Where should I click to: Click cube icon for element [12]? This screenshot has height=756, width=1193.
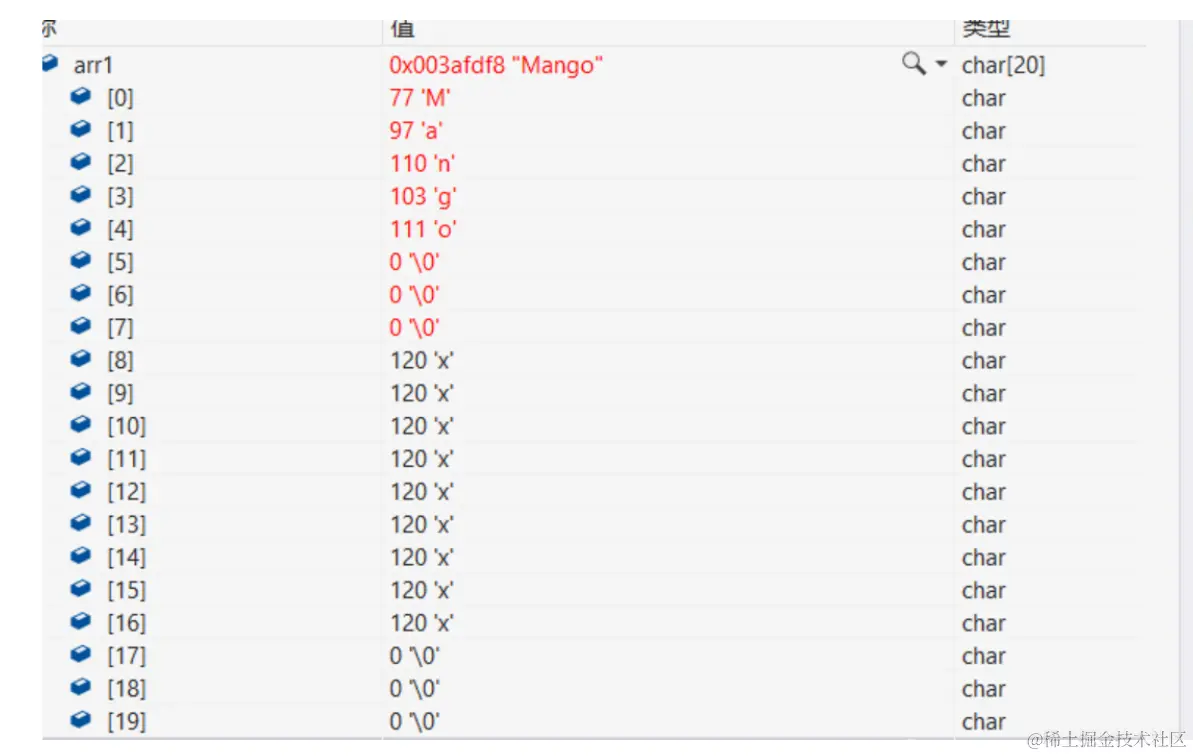pyautogui.click(x=81, y=491)
